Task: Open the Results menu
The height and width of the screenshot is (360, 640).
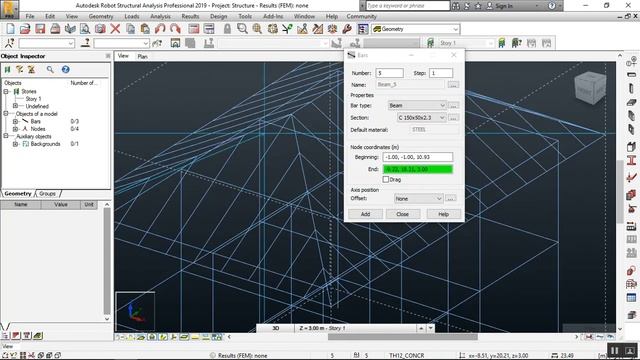Action: 190,16
